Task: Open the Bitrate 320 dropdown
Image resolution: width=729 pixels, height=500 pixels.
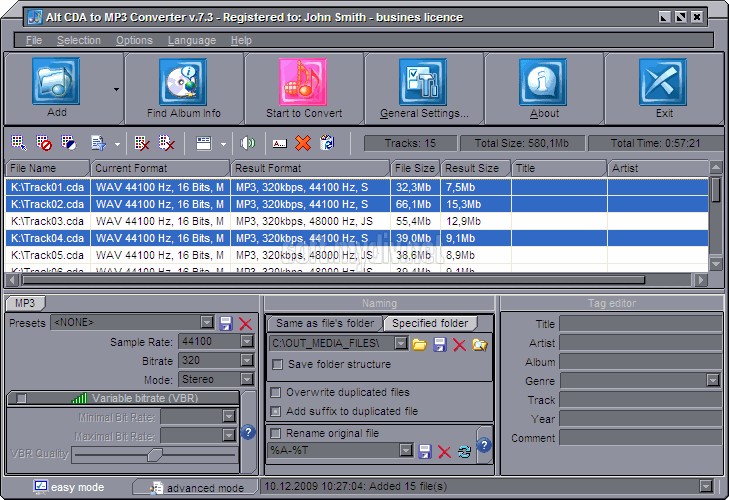Action: click(x=247, y=360)
